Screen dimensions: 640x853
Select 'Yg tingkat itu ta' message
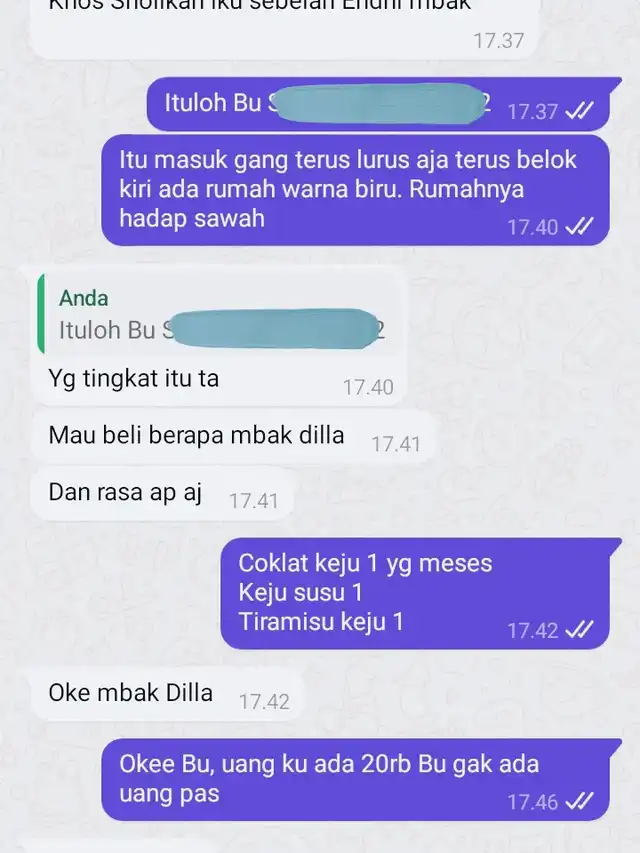pyautogui.click(x=134, y=379)
